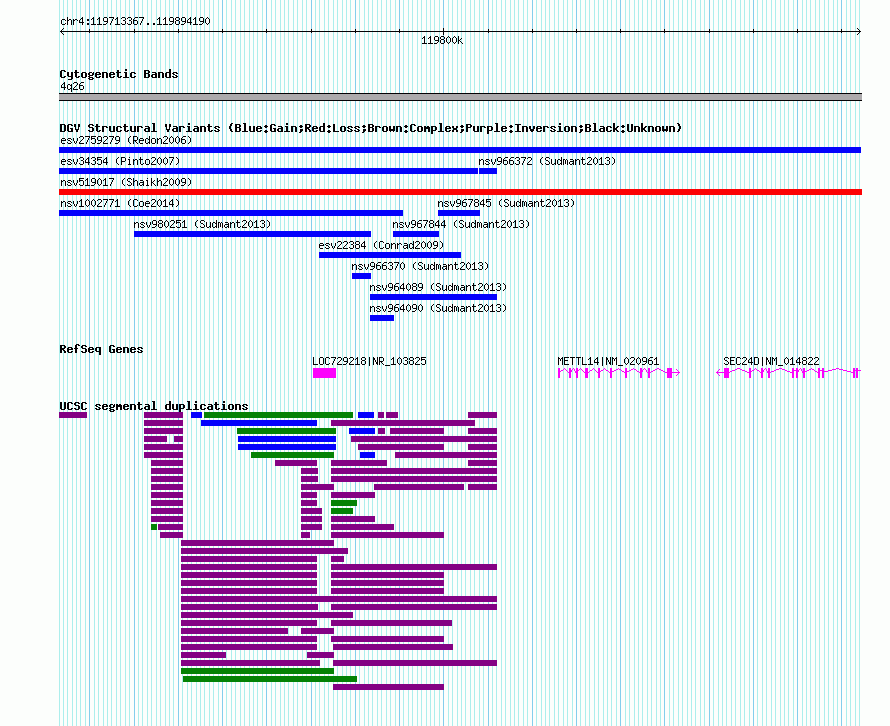Select the nsv980251 blue variant bar

[x=253, y=234]
